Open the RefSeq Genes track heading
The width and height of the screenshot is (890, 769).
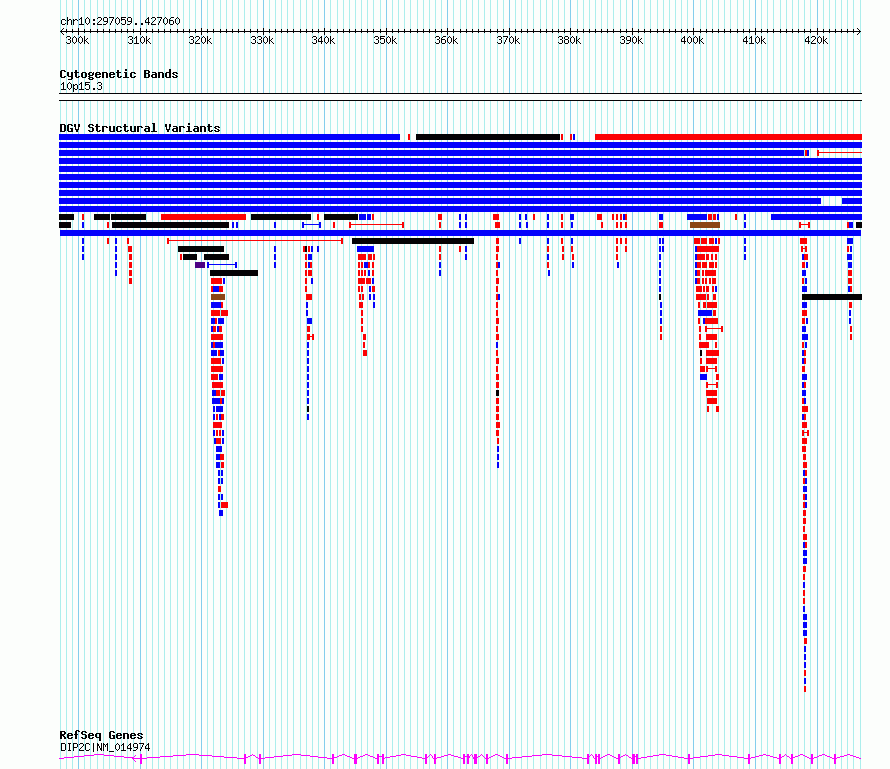click(x=101, y=735)
